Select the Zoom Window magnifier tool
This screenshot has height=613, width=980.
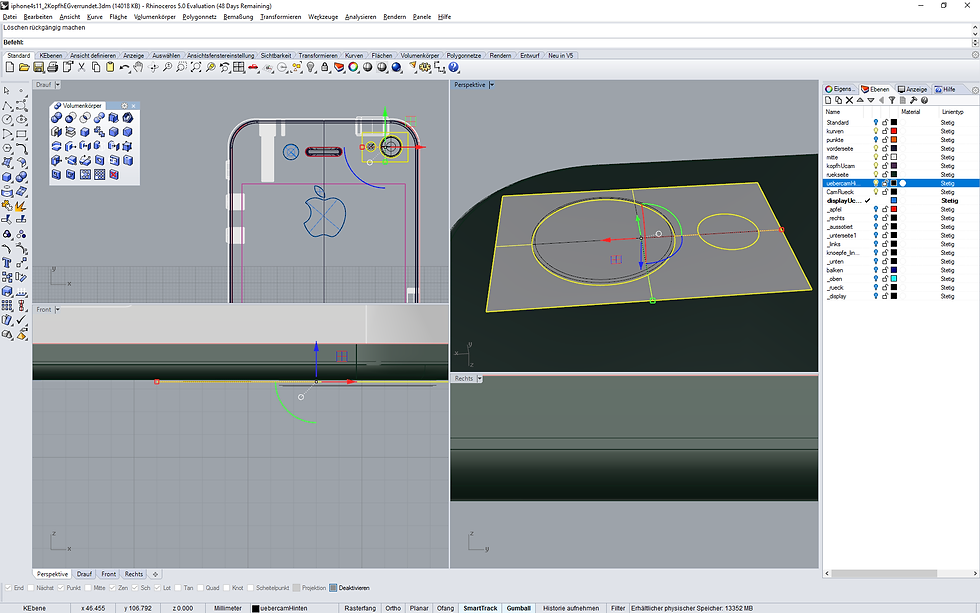pos(181,67)
